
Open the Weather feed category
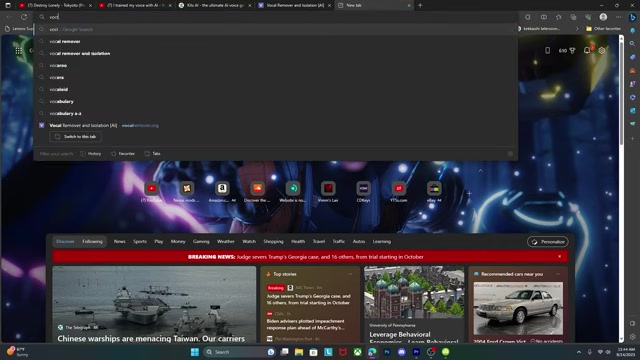click(x=226, y=242)
